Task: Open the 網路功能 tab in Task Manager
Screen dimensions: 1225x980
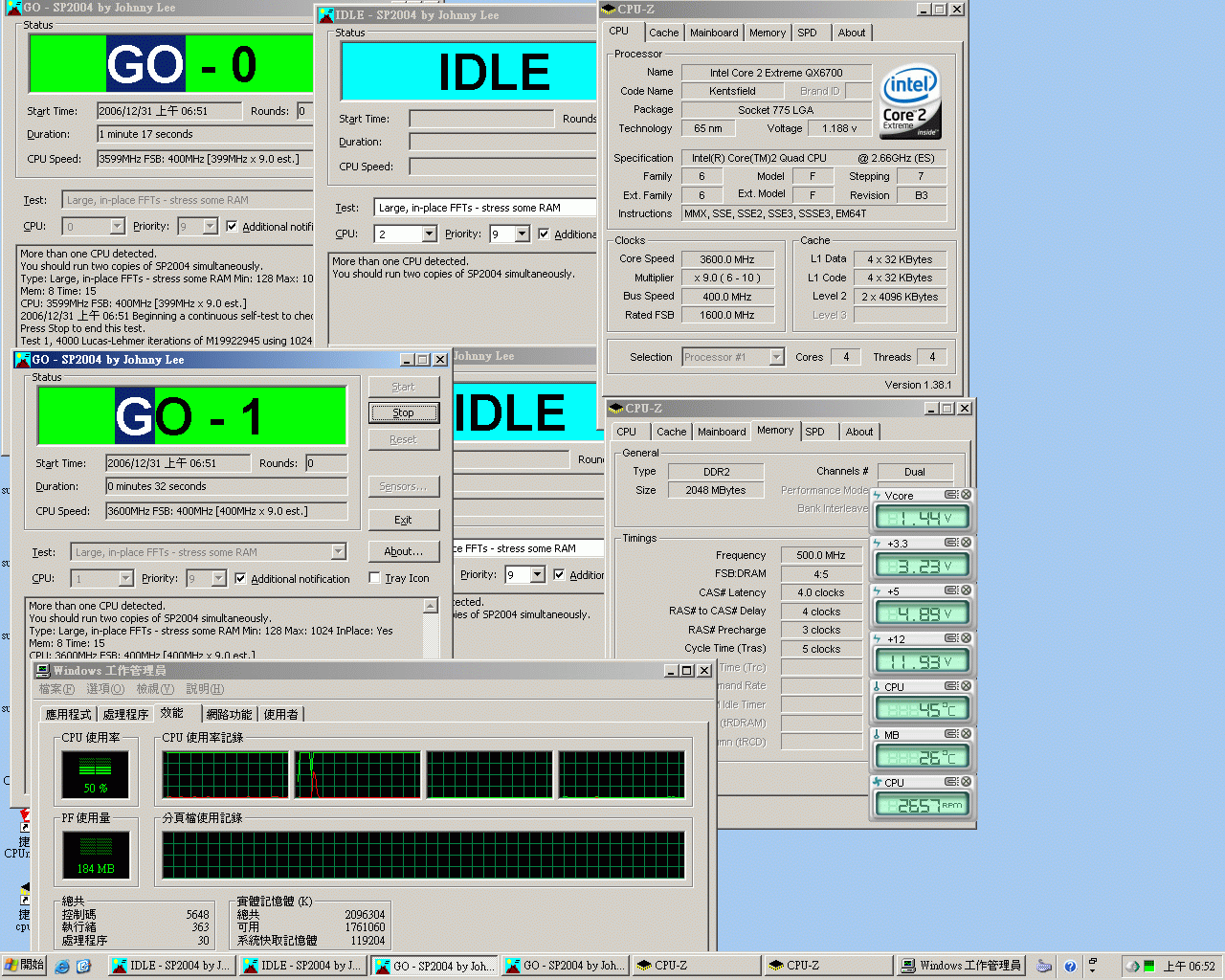Action: pos(229,715)
